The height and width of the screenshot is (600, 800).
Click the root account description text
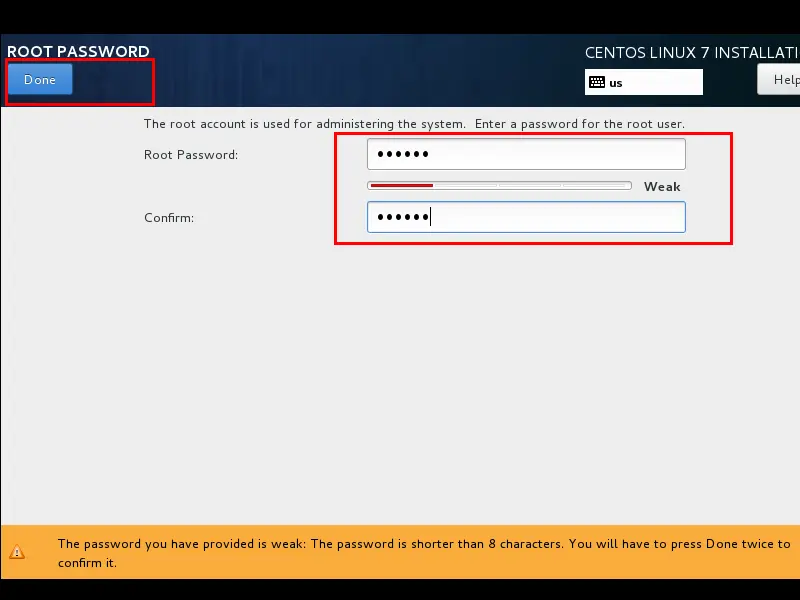point(414,124)
